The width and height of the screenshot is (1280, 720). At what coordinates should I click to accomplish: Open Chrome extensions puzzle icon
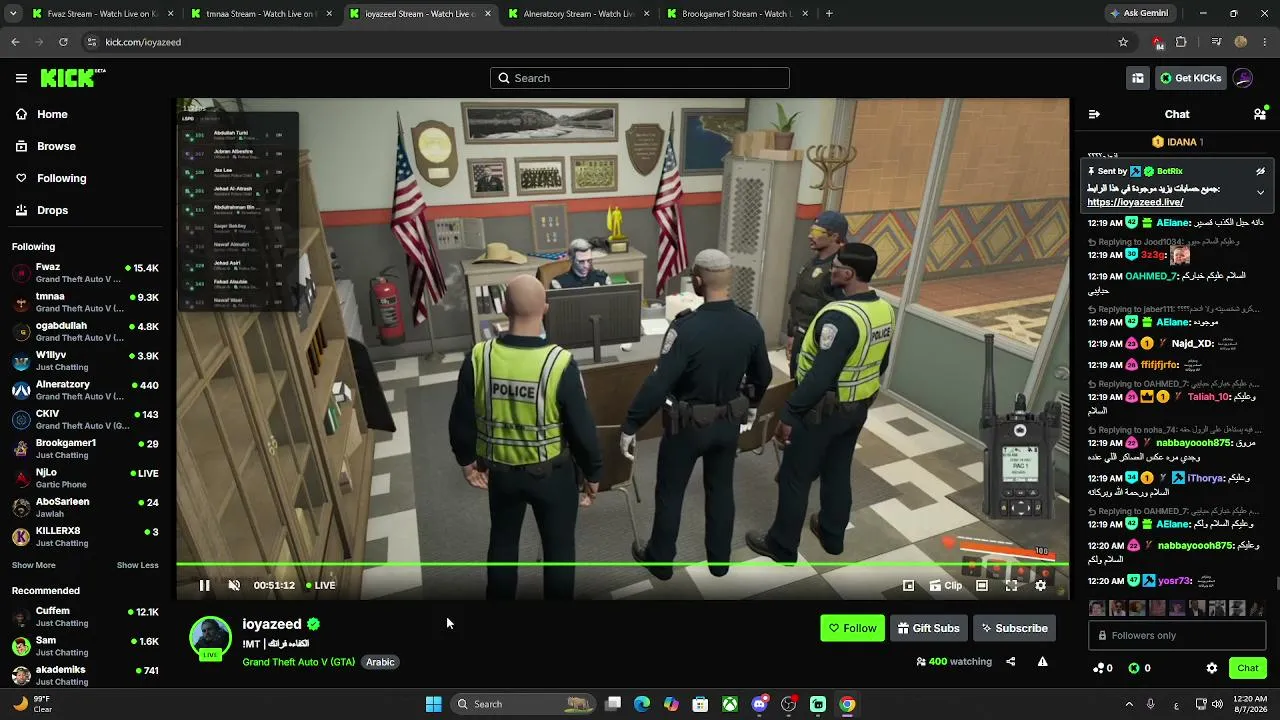coord(1181,42)
